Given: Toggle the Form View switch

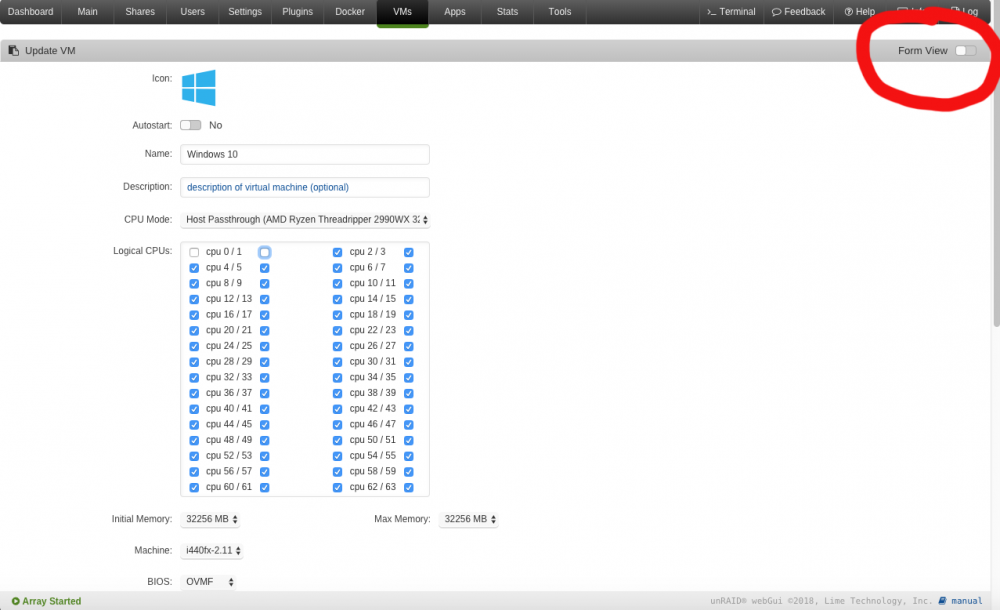Looking at the screenshot, I should point(966,50).
